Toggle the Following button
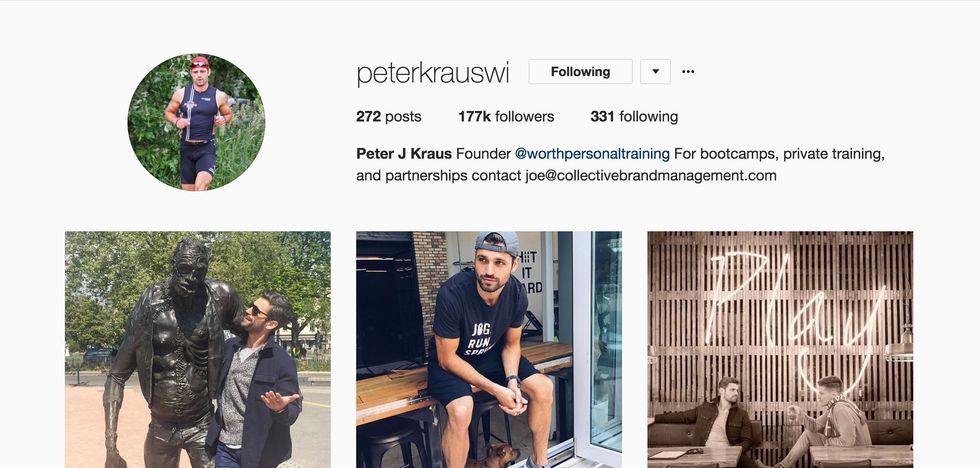 coord(580,71)
